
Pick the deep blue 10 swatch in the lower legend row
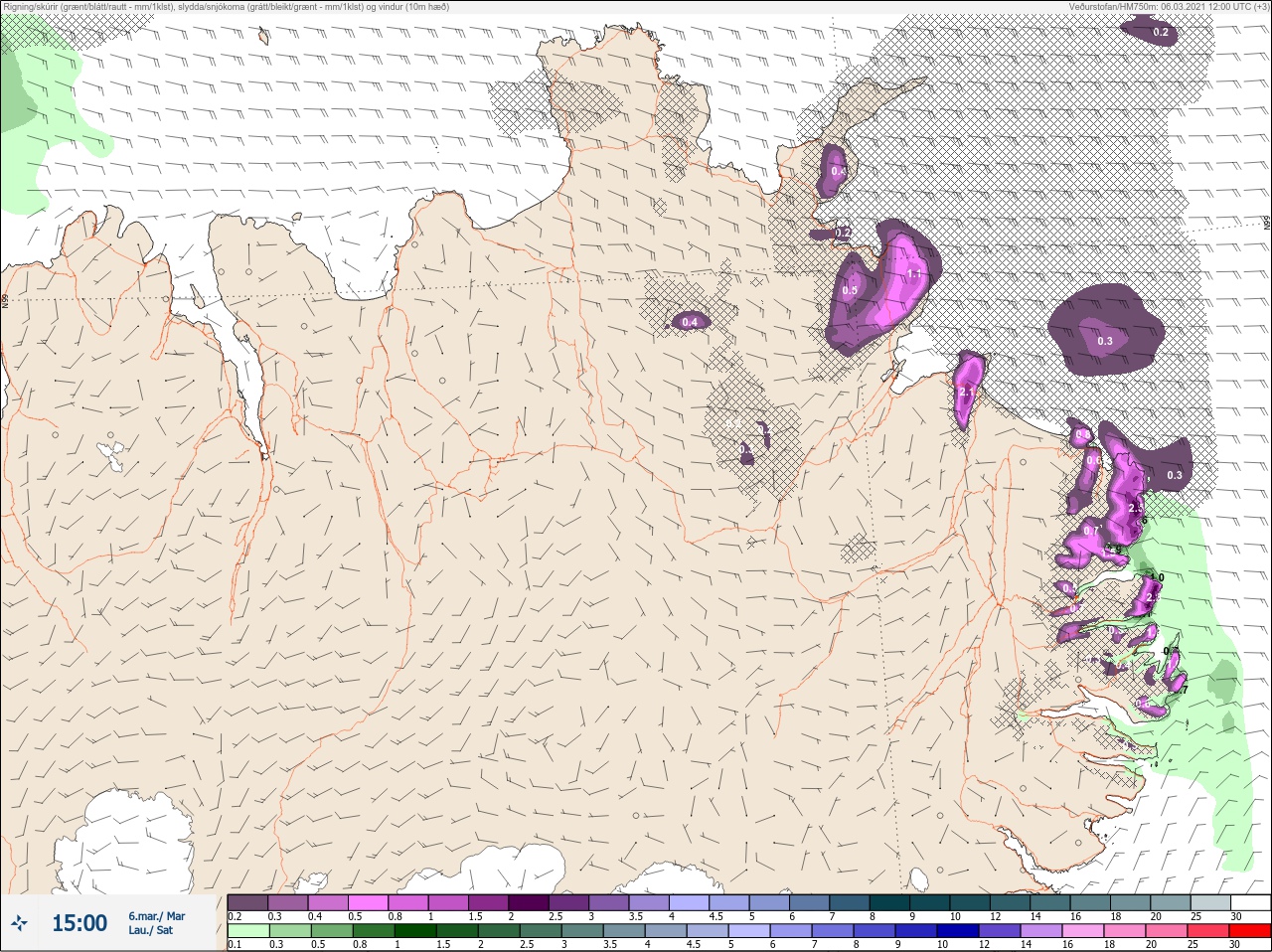point(958,931)
